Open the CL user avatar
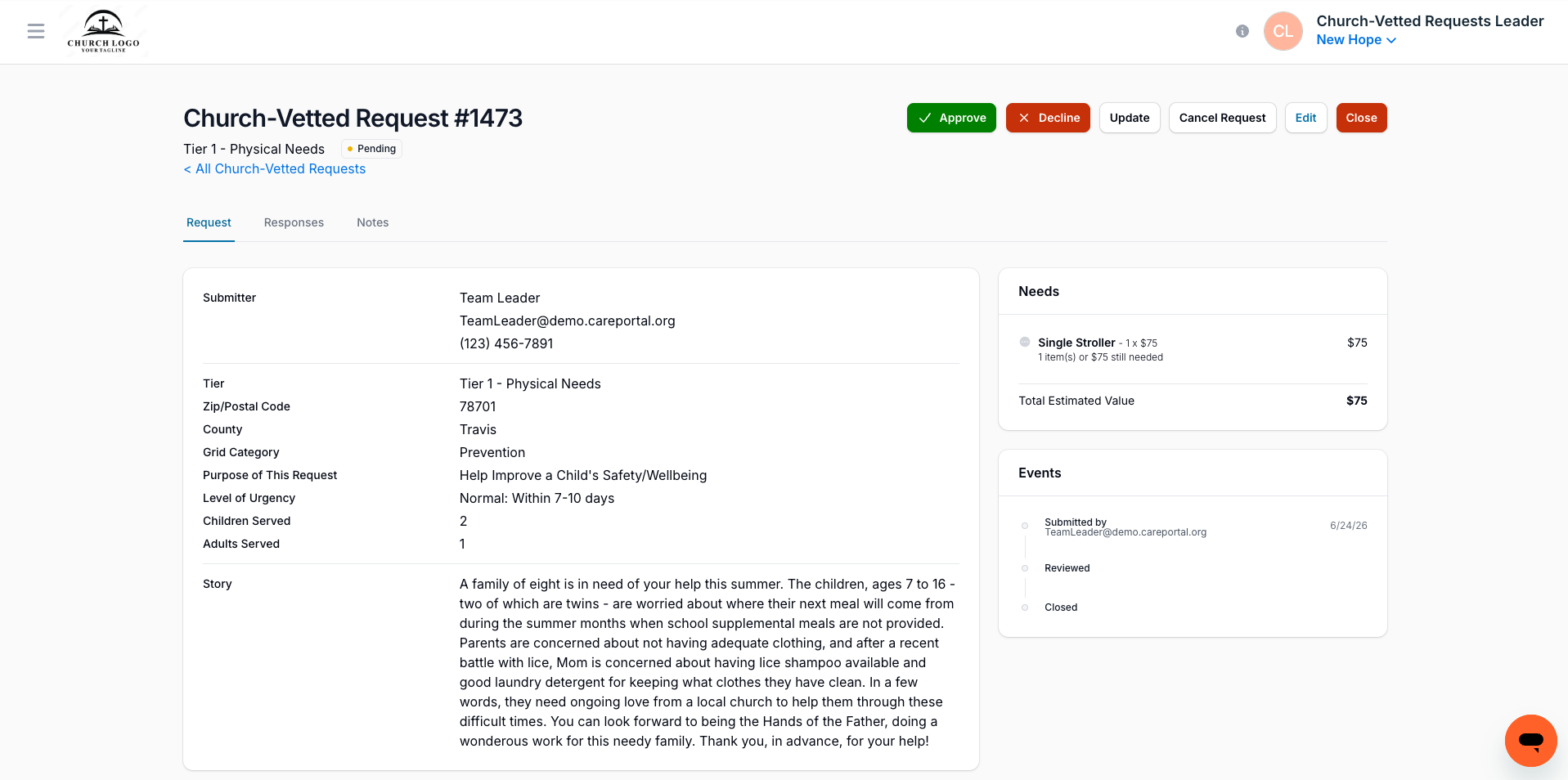 pyautogui.click(x=1283, y=31)
